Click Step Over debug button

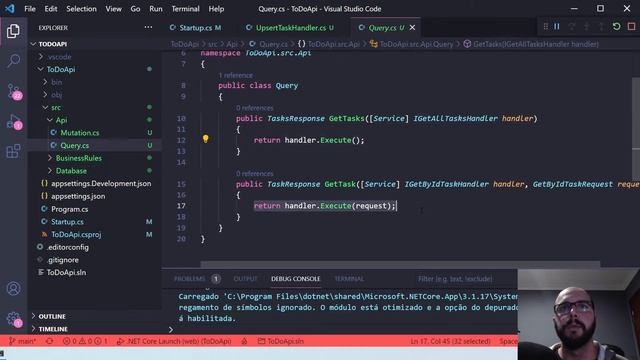point(572,27)
